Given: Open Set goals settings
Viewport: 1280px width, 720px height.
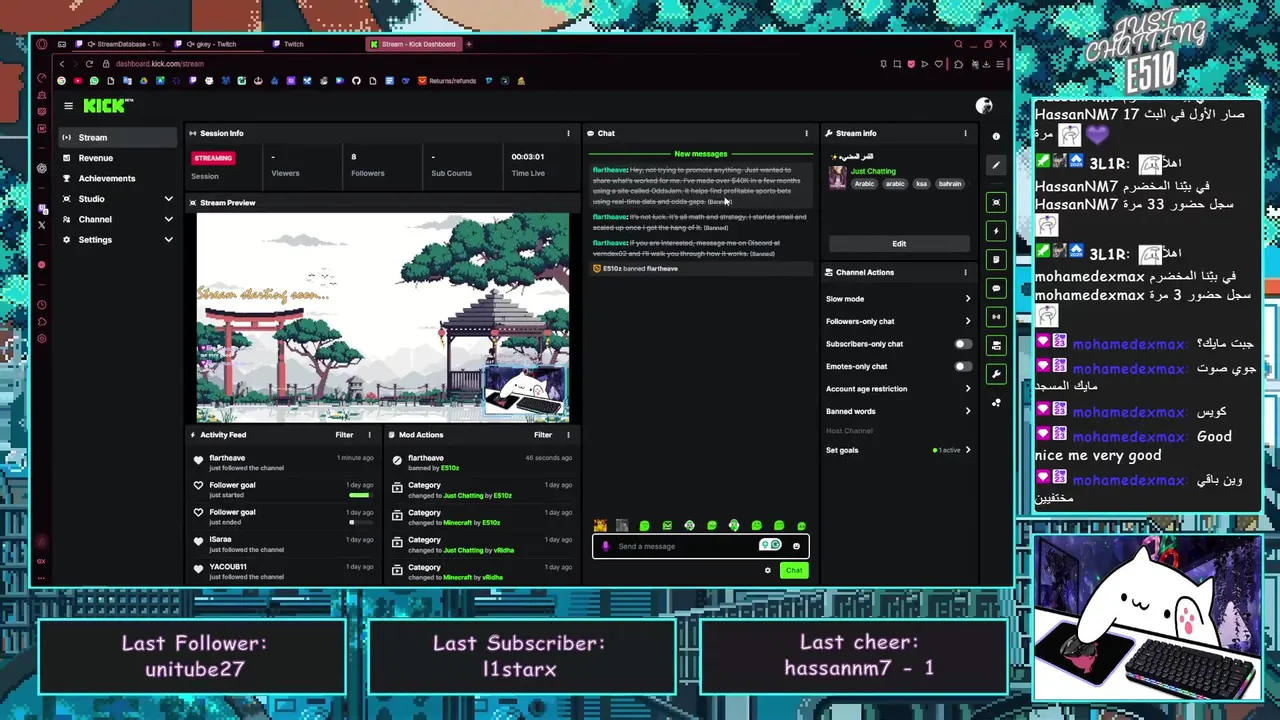Looking at the screenshot, I should [x=898, y=450].
